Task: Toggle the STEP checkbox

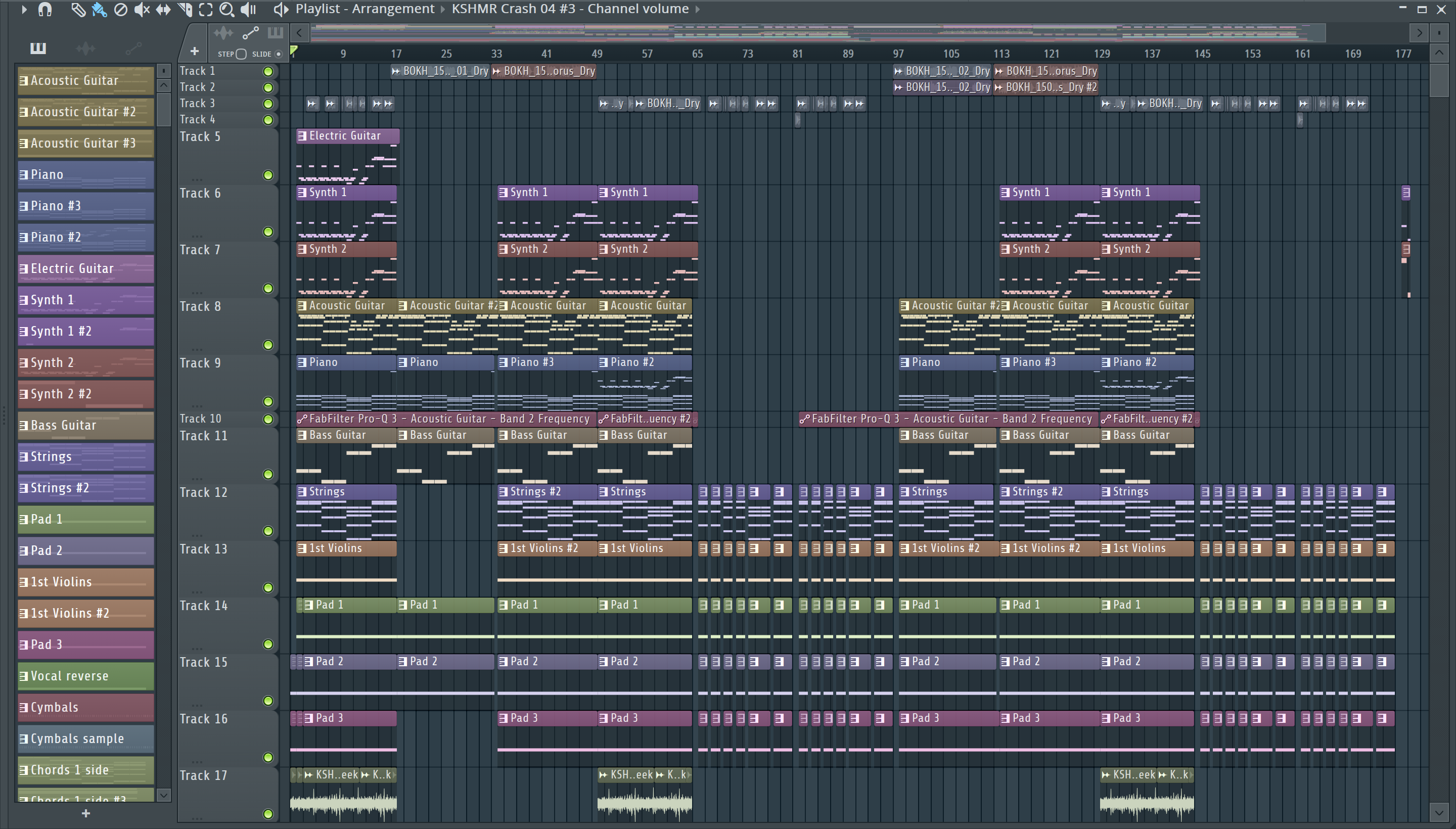Action: pyautogui.click(x=241, y=54)
